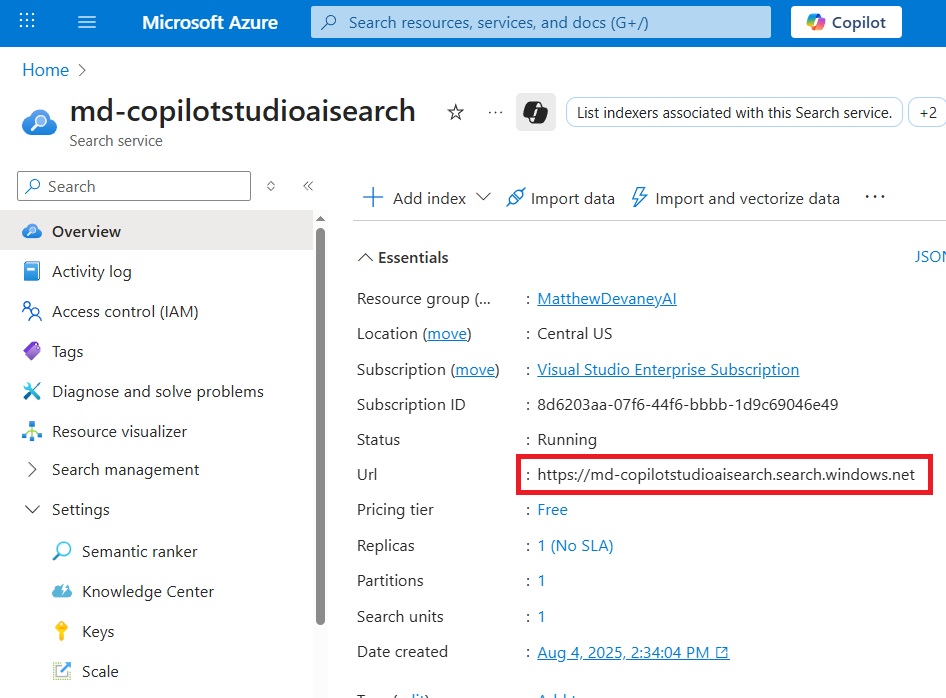Click the service Url value
Viewport: 946px width, 698px height.
pyautogui.click(x=726, y=475)
